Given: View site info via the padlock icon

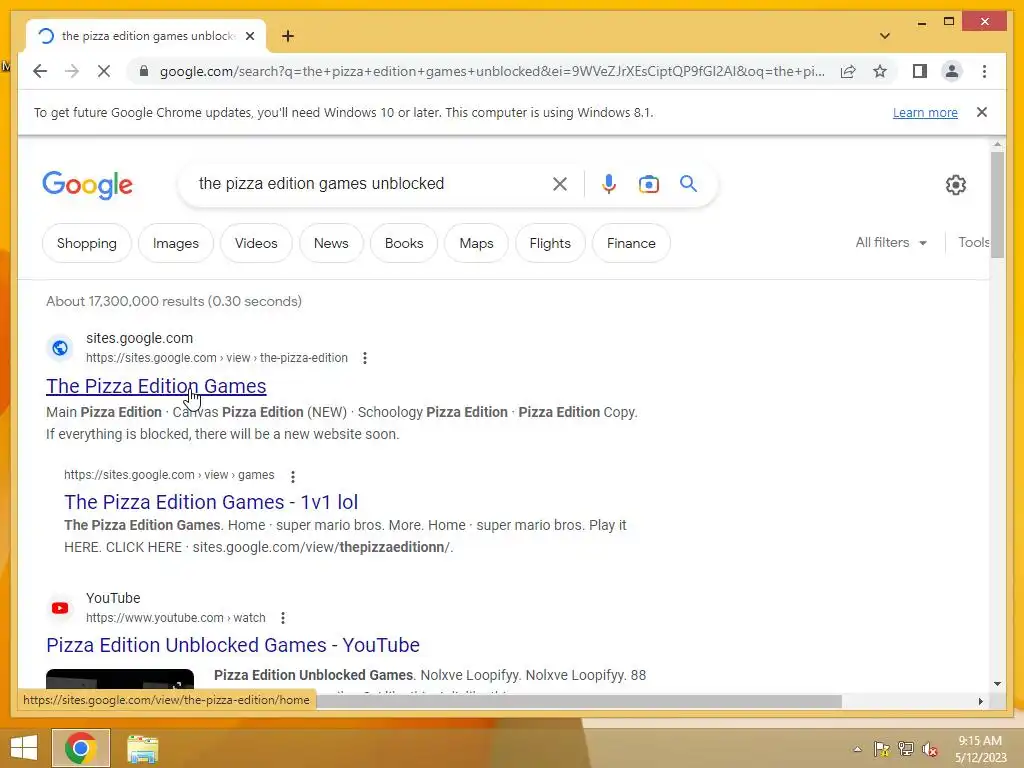Looking at the screenshot, I should point(144,71).
